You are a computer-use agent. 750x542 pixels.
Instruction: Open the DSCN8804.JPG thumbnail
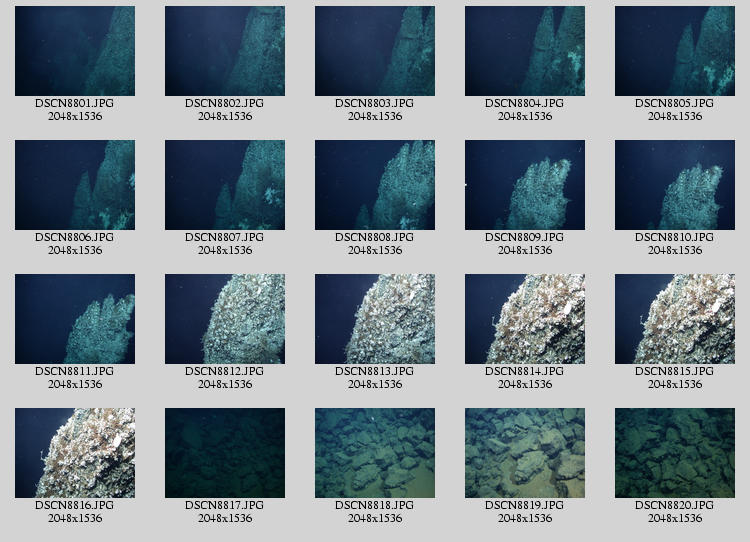pyautogui.click(x=524, y=51)
